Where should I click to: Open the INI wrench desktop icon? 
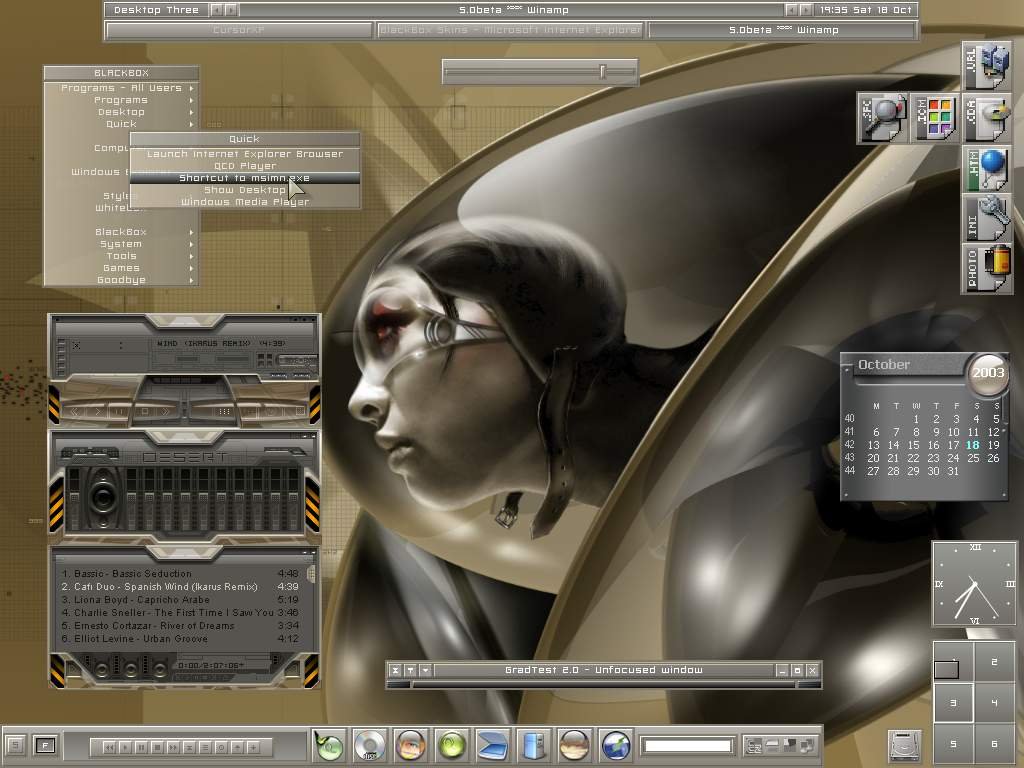pos(987,219)
